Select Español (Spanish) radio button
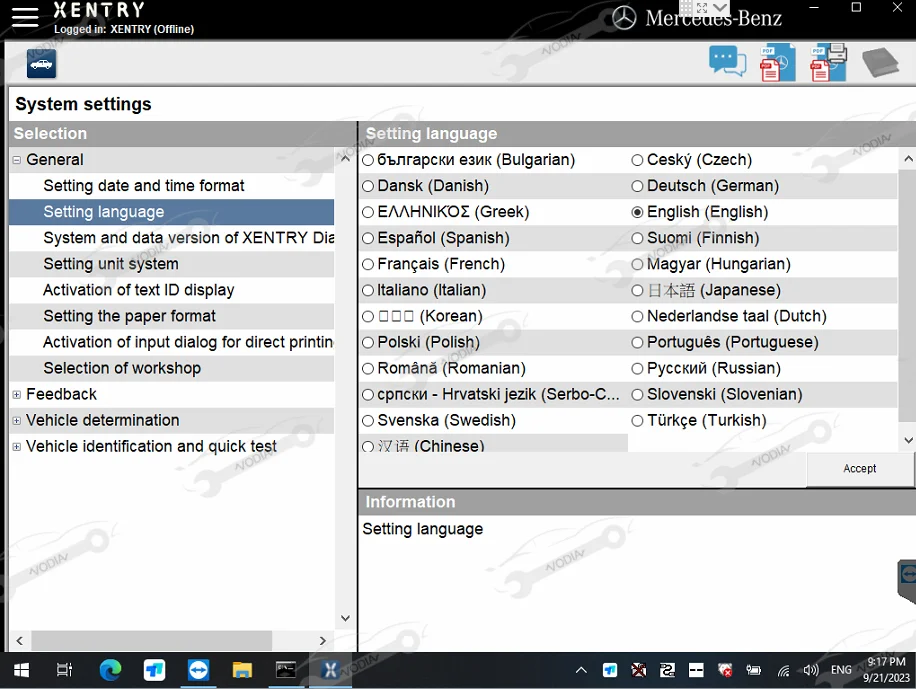The width and height of the screenshot is (916, 689). tap(368, 238)
